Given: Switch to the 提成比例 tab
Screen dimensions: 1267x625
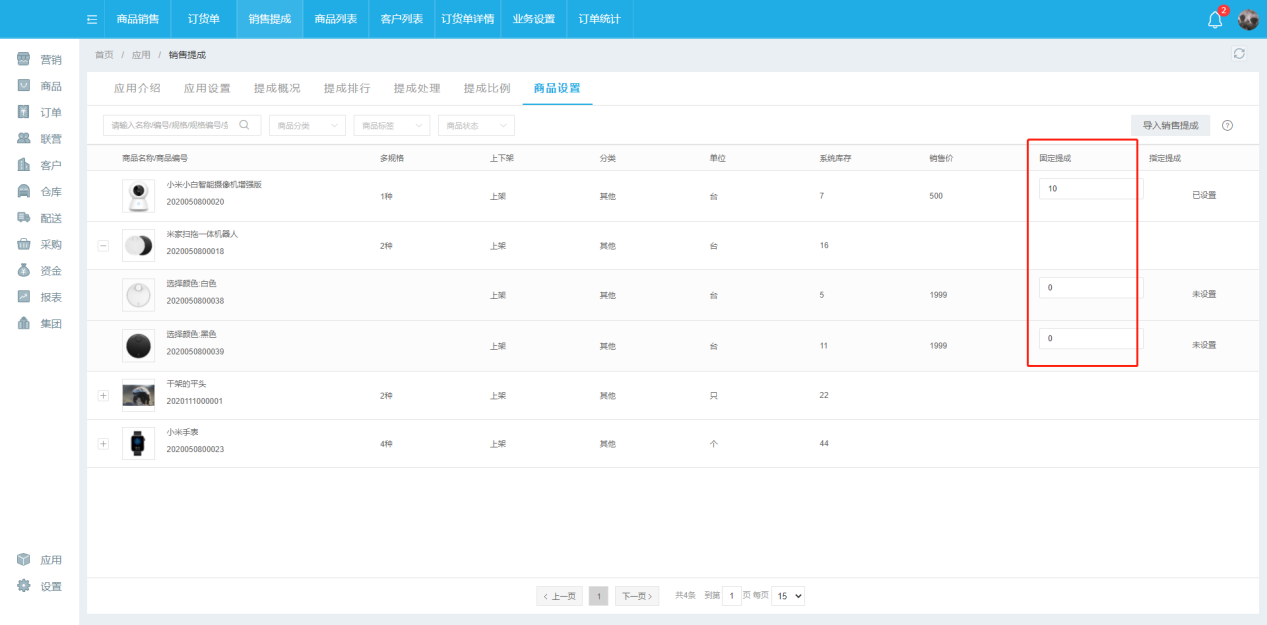Looking at the screenshot, I should 487,88.
